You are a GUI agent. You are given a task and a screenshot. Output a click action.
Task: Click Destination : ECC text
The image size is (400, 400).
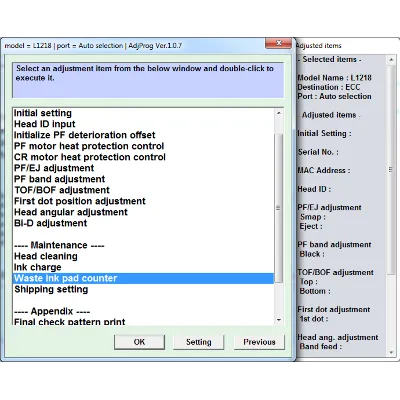pos(329,87)
